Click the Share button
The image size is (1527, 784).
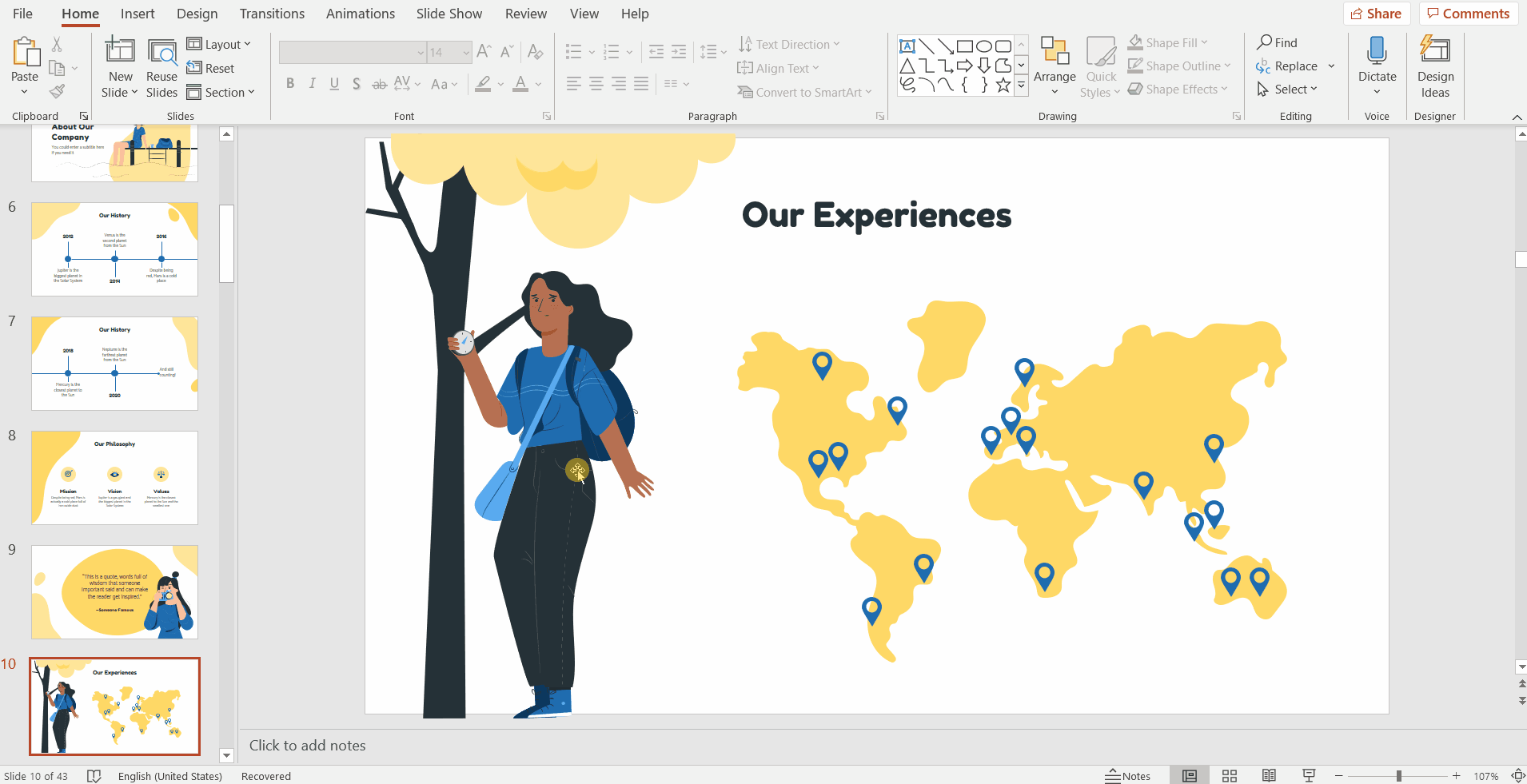point(1376,14)
